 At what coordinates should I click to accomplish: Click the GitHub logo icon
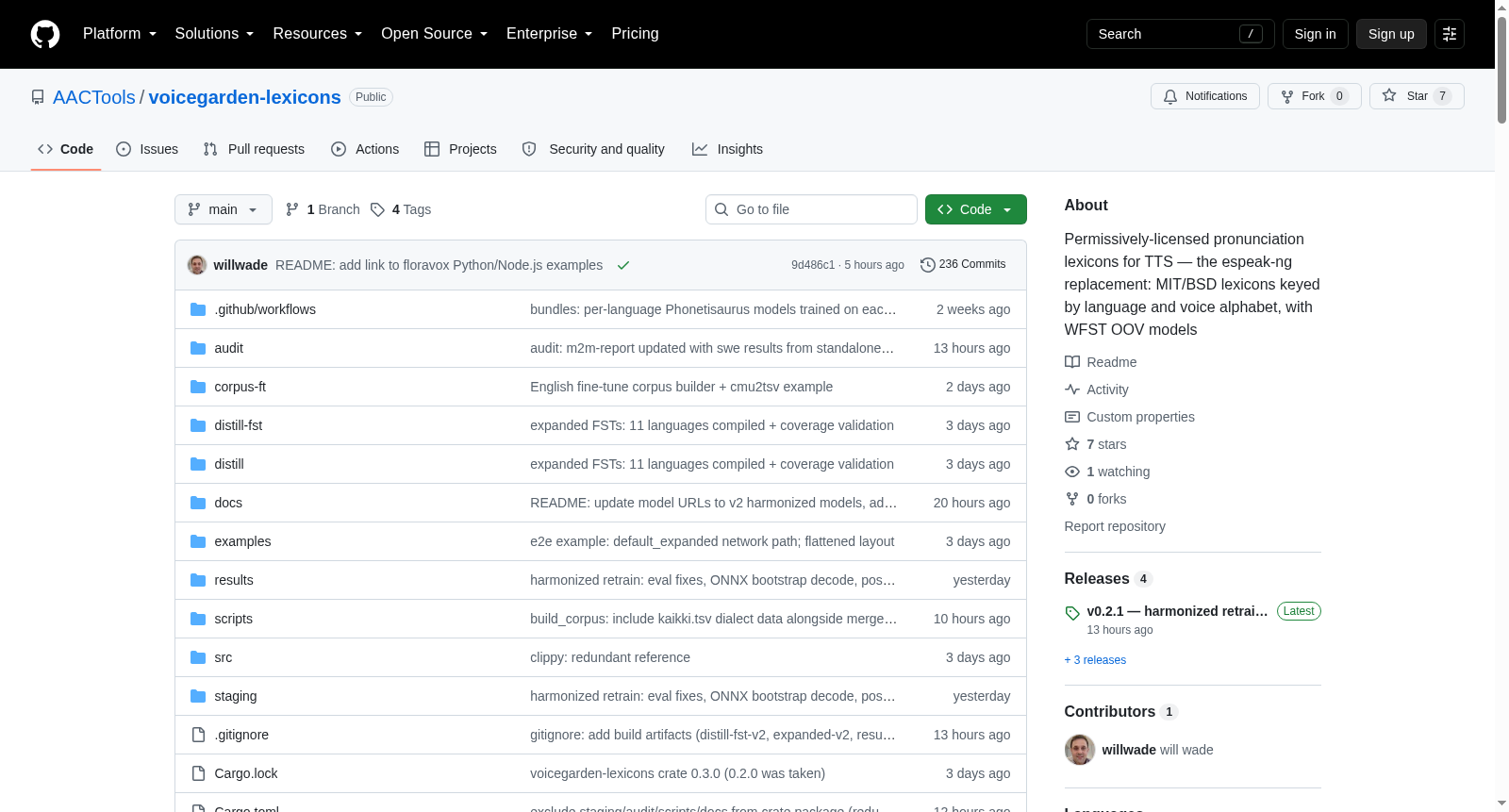tap(45, 34)
